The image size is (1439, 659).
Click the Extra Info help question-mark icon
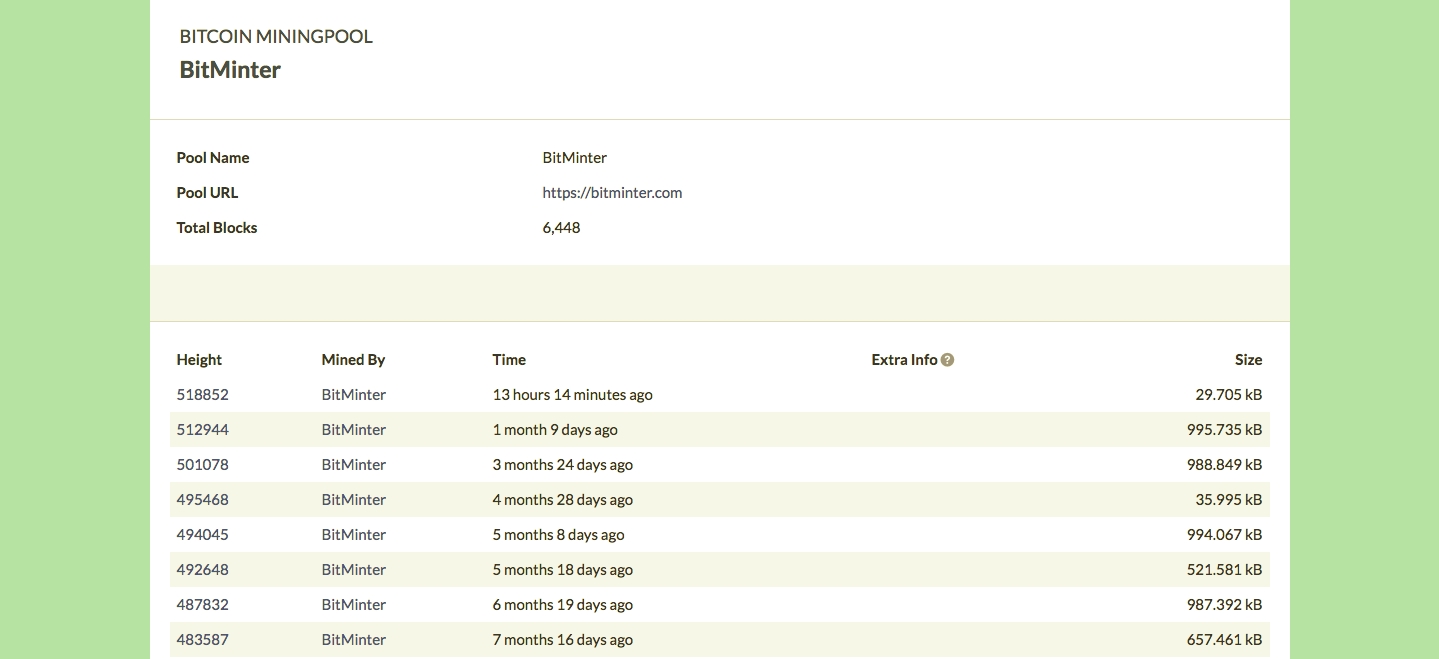click(x=947, y=360)
